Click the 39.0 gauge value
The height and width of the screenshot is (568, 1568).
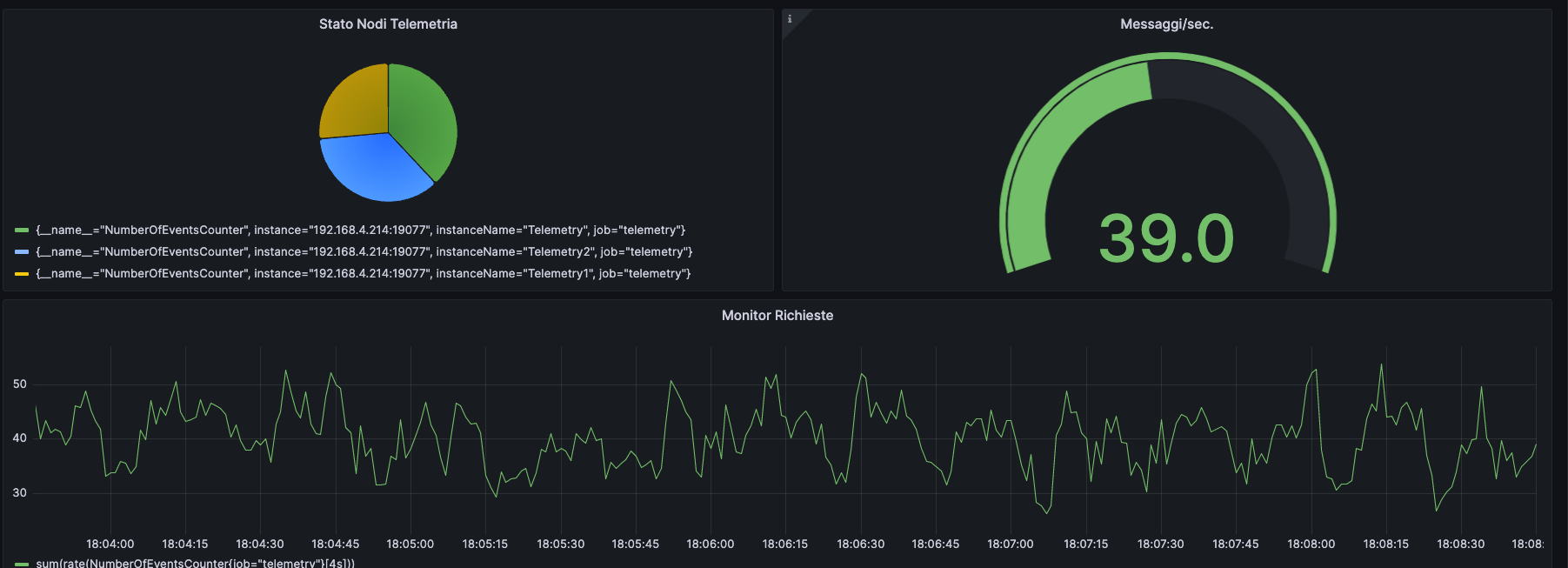pyautogui.click(x=1166, y=238)
